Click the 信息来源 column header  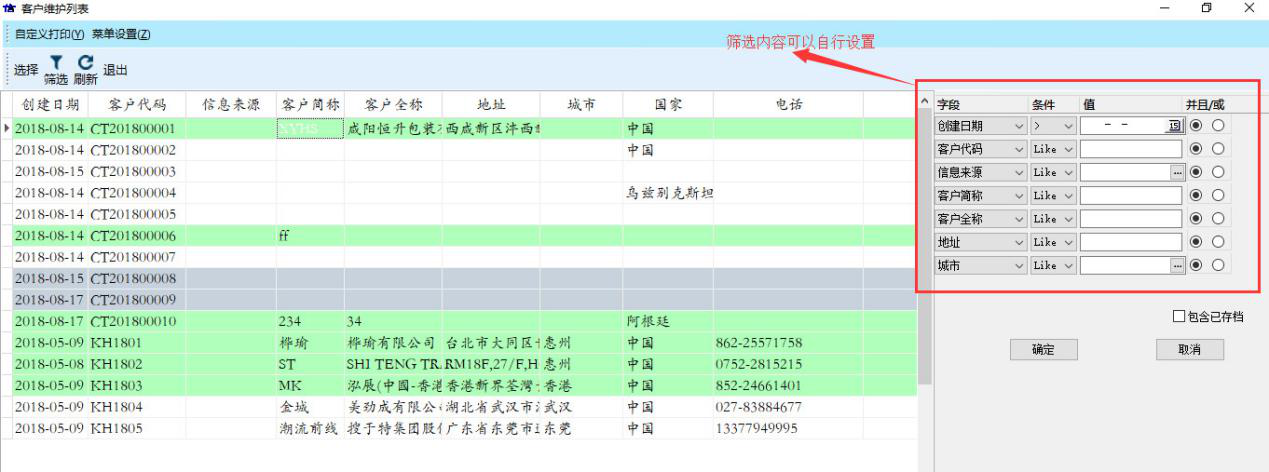click(231, 104)
